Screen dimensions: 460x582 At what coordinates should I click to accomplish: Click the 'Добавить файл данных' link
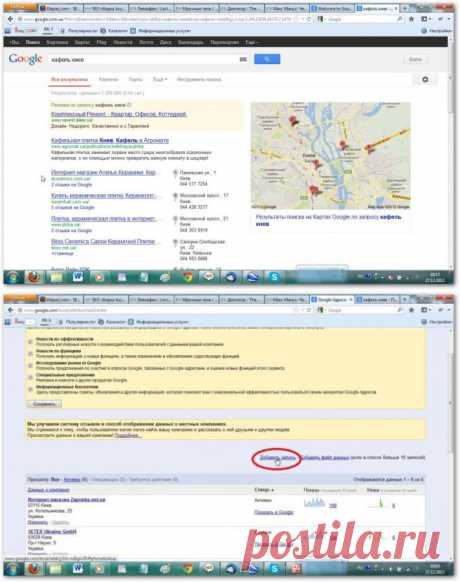coord(325,458)
